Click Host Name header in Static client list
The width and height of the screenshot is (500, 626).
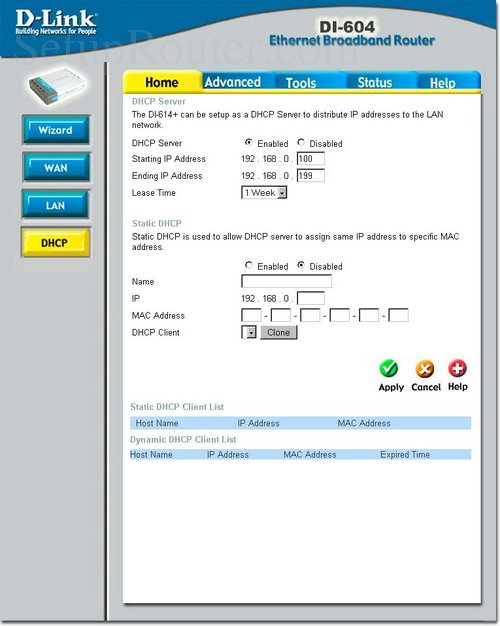(x=157, y=423)
